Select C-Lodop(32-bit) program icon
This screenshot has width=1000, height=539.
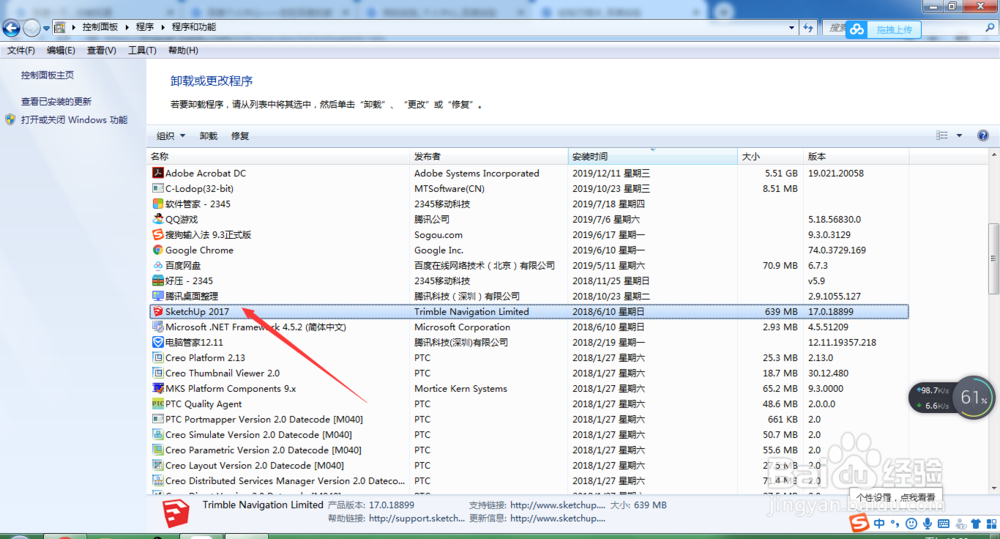coord(158,188)
